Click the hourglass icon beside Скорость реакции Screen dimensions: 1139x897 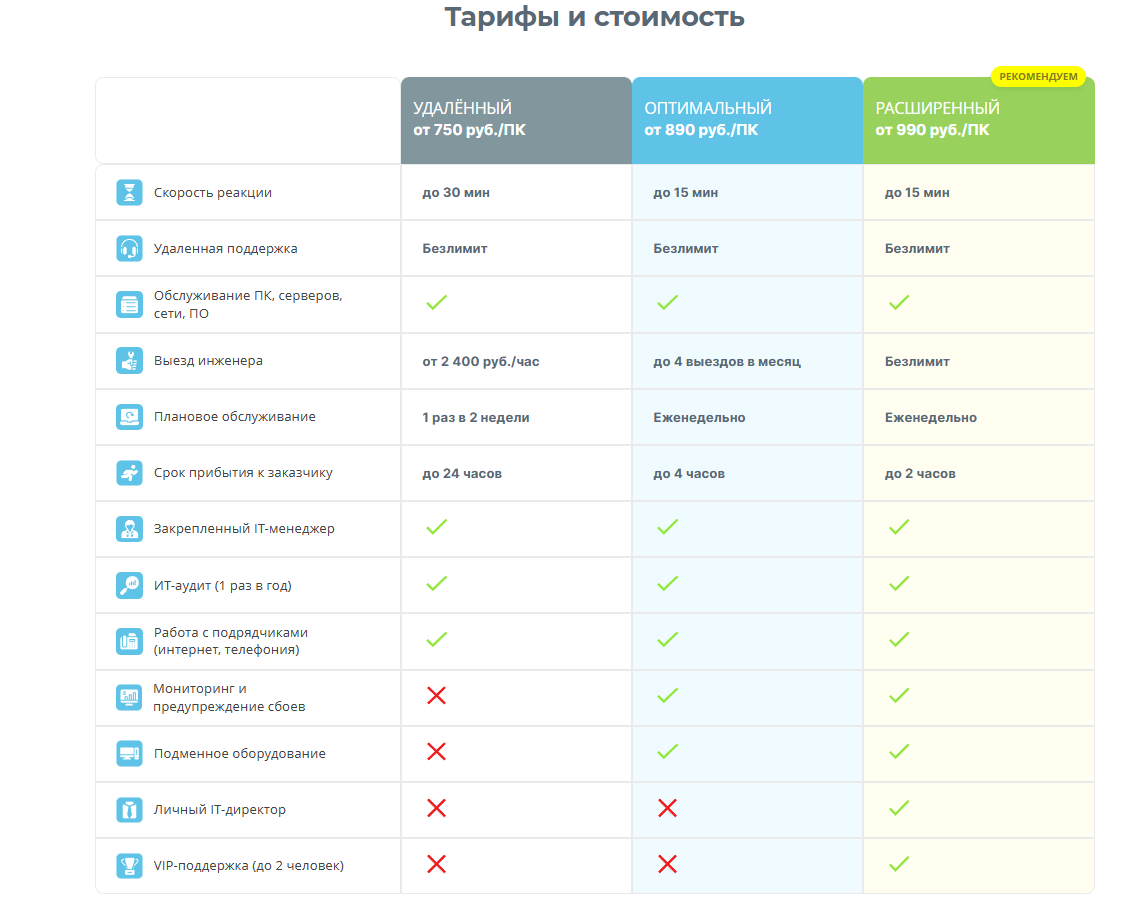[130, 193]
